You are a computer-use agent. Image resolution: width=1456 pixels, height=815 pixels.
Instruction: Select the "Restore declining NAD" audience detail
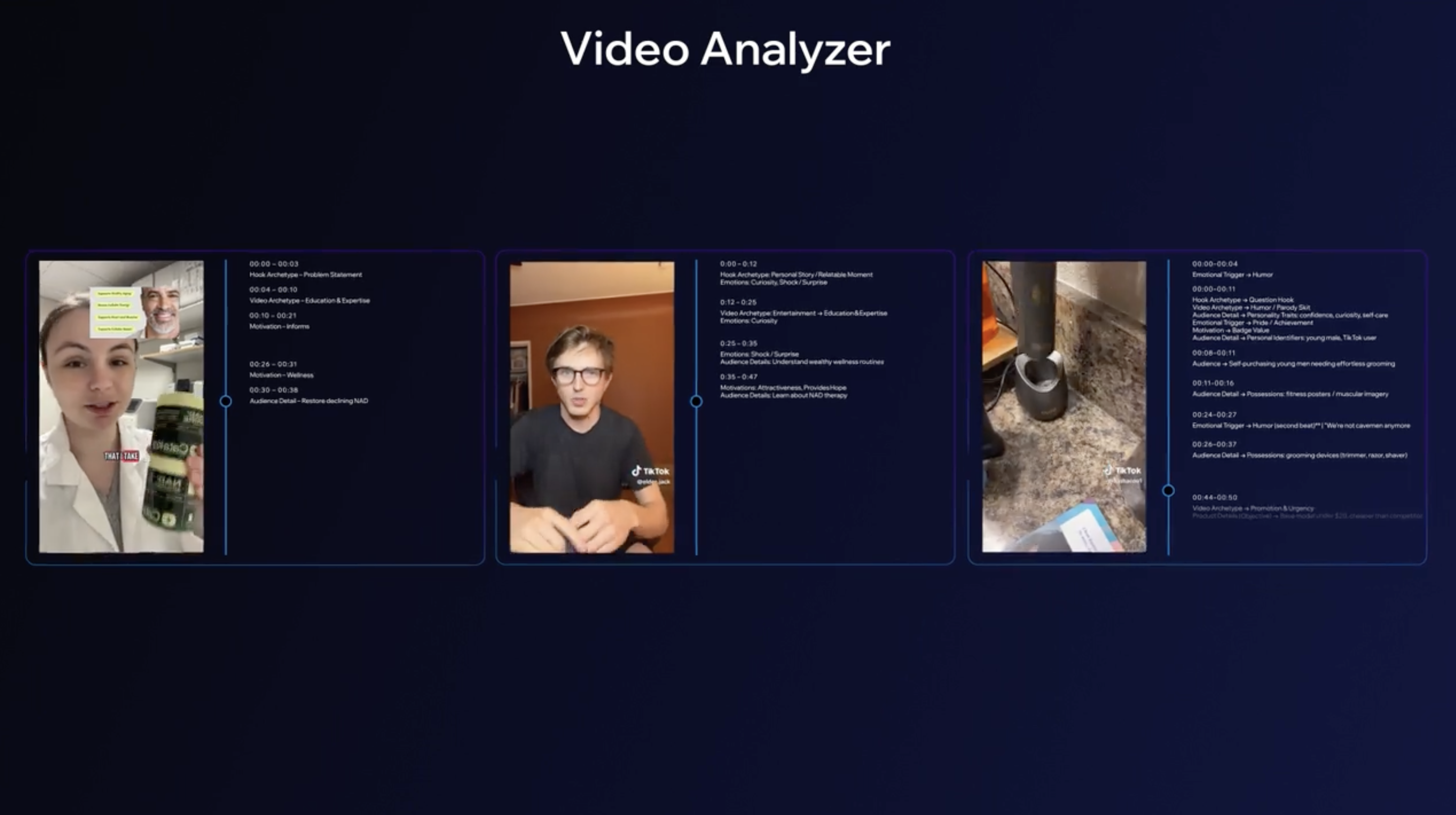point(308,401)
